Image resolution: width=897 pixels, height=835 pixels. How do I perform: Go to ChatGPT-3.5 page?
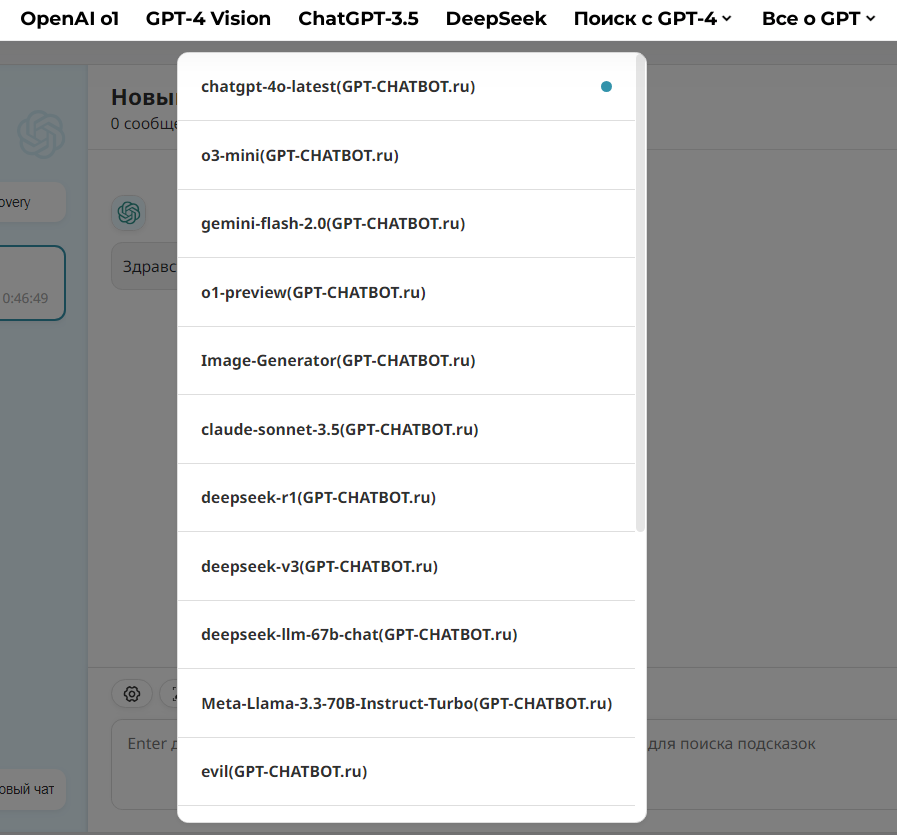click(x=358, y=18)
